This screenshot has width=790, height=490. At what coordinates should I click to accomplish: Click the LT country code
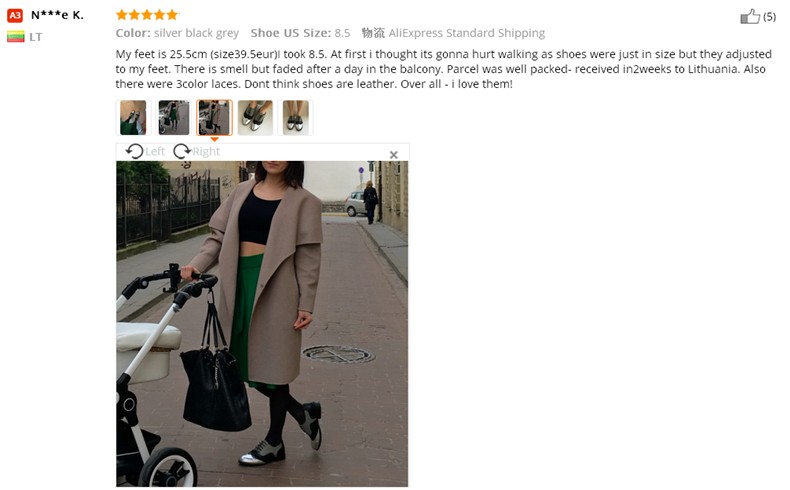click(35, 37)
